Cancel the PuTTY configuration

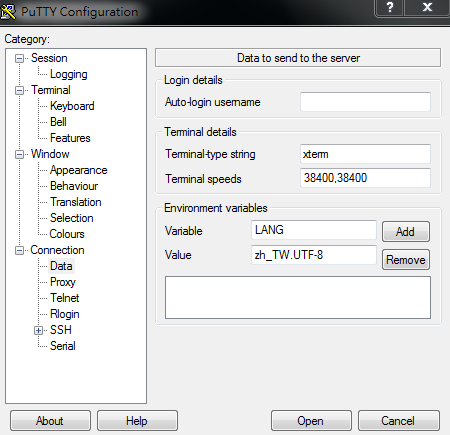coord(399,421)
